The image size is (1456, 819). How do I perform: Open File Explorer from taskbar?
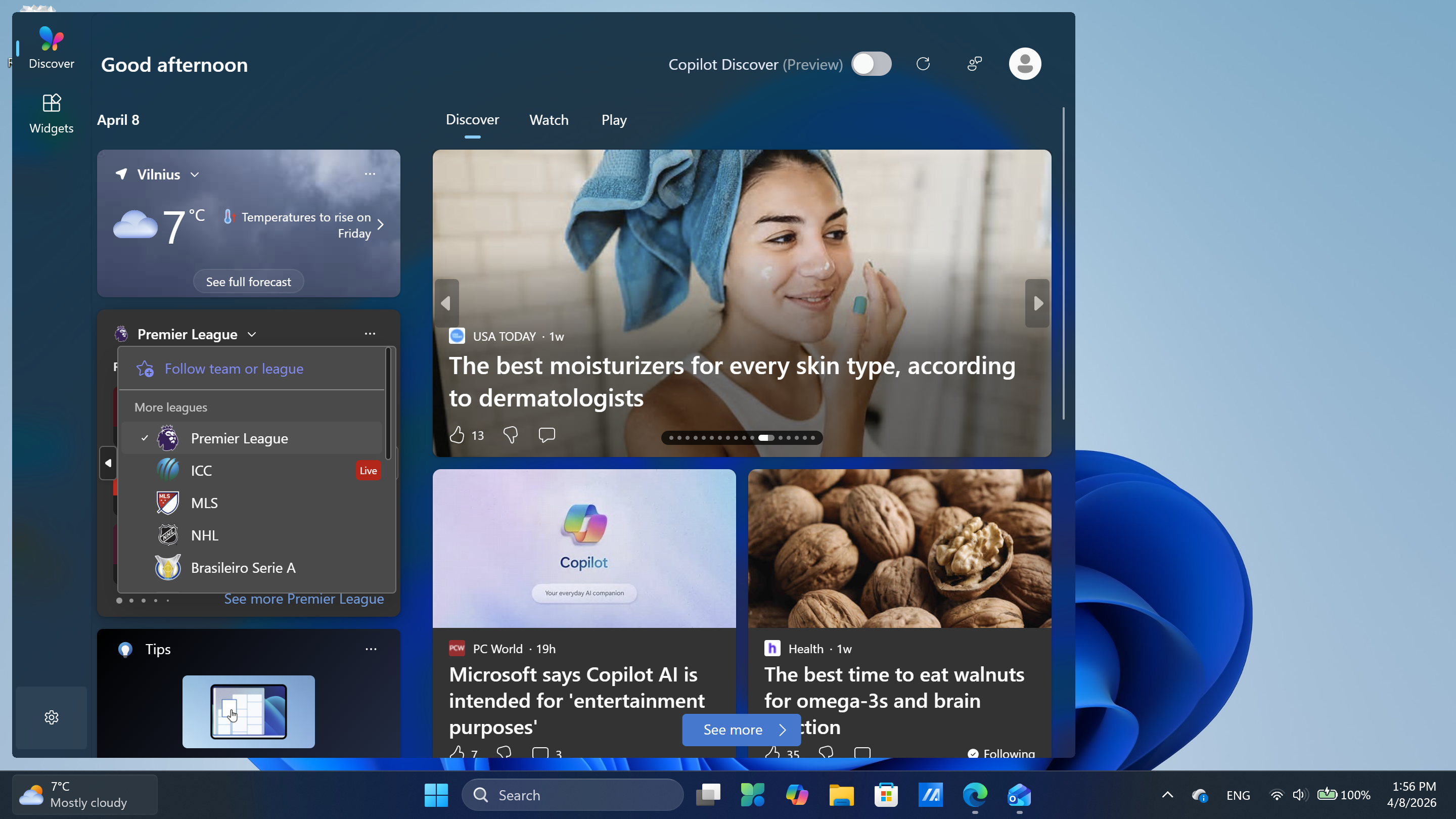point(842,795)
